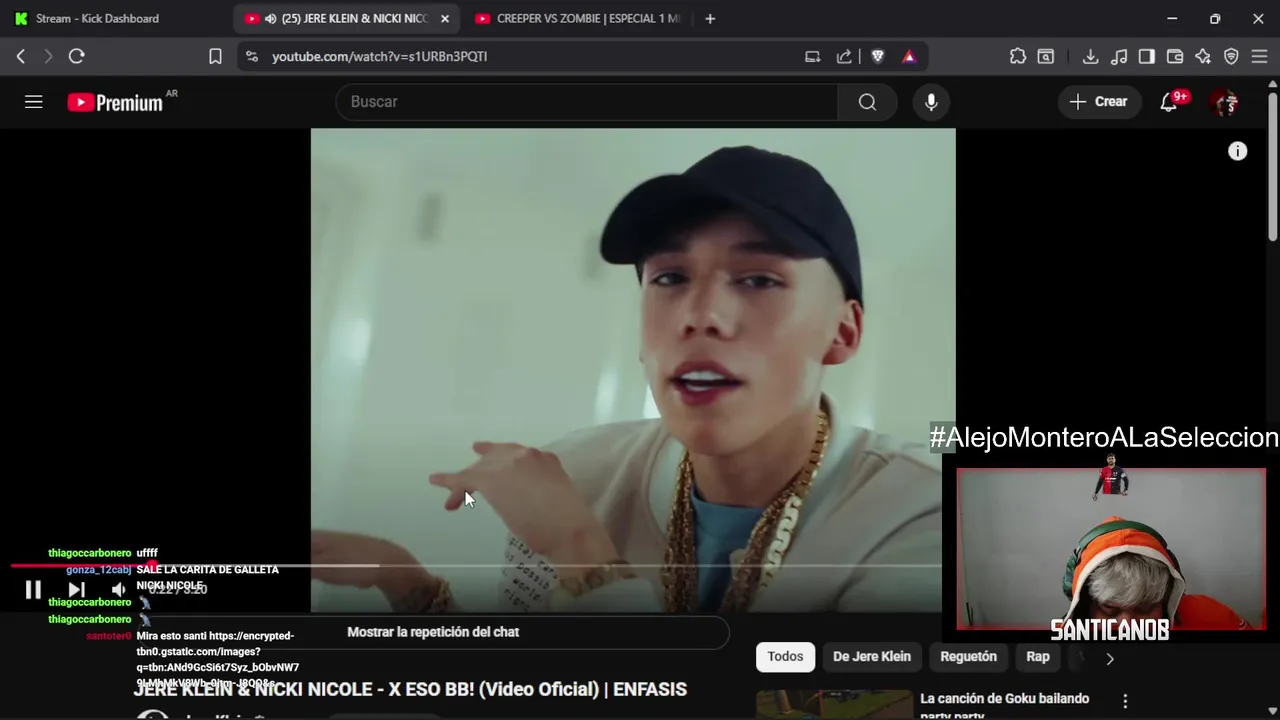Click the video info card icon
Viewport: 1280px width, 720px height.
(1238, 152)
